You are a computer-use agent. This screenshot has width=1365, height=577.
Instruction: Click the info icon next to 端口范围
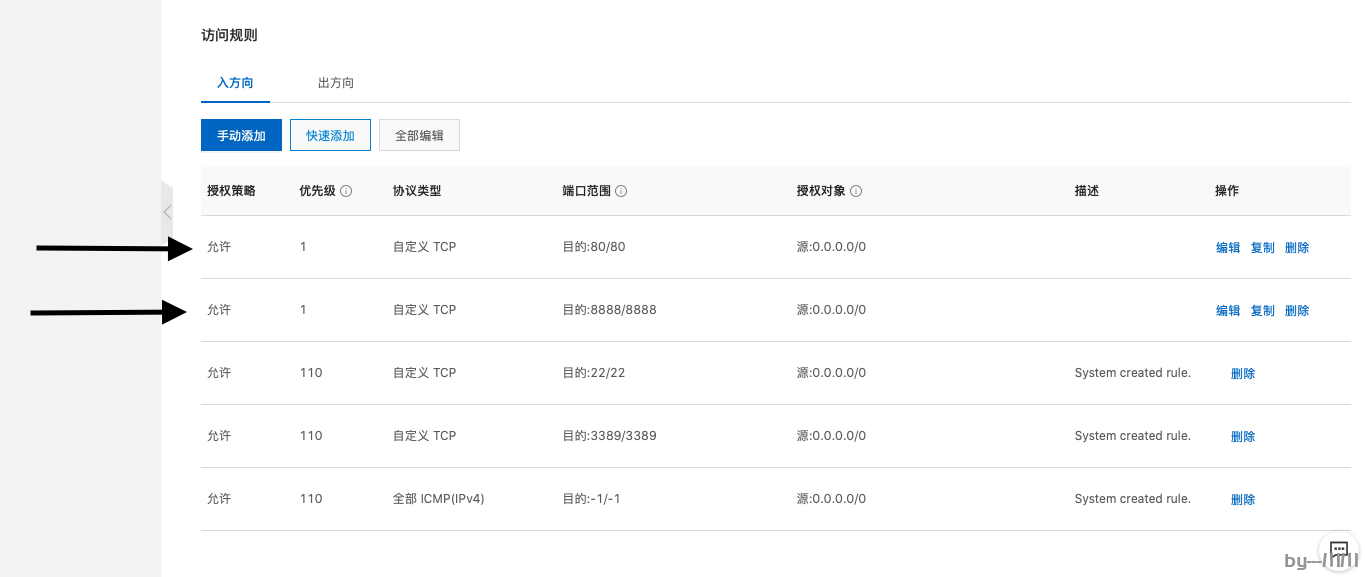(621, 191)
